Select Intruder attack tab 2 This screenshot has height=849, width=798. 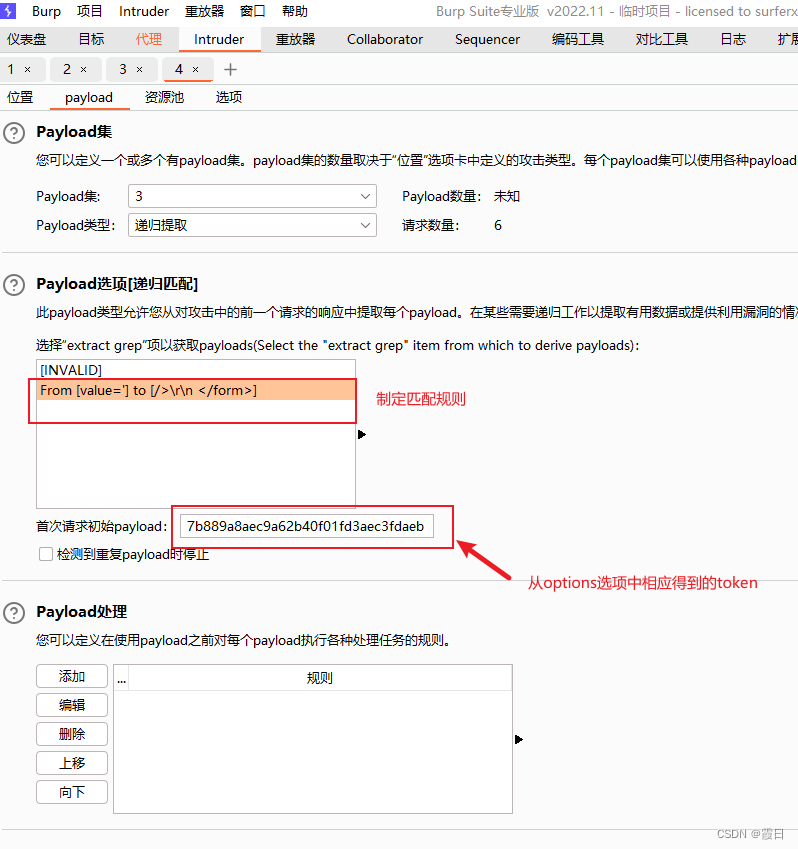click(67, 69)
